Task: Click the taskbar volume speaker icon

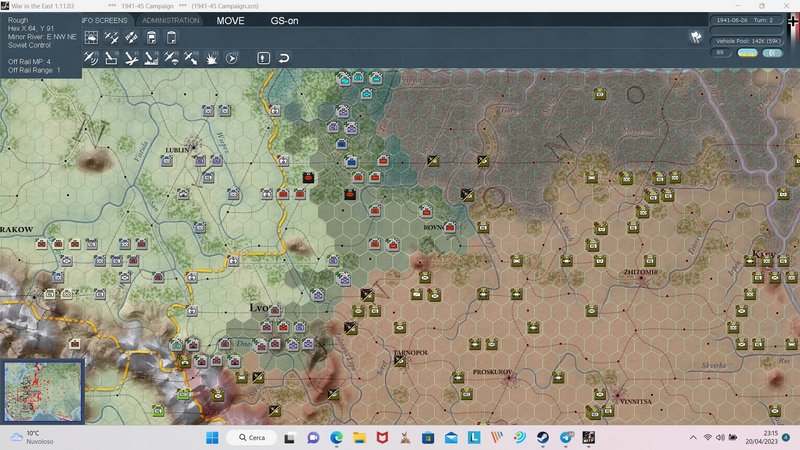Action: click(x=720, y=437)
